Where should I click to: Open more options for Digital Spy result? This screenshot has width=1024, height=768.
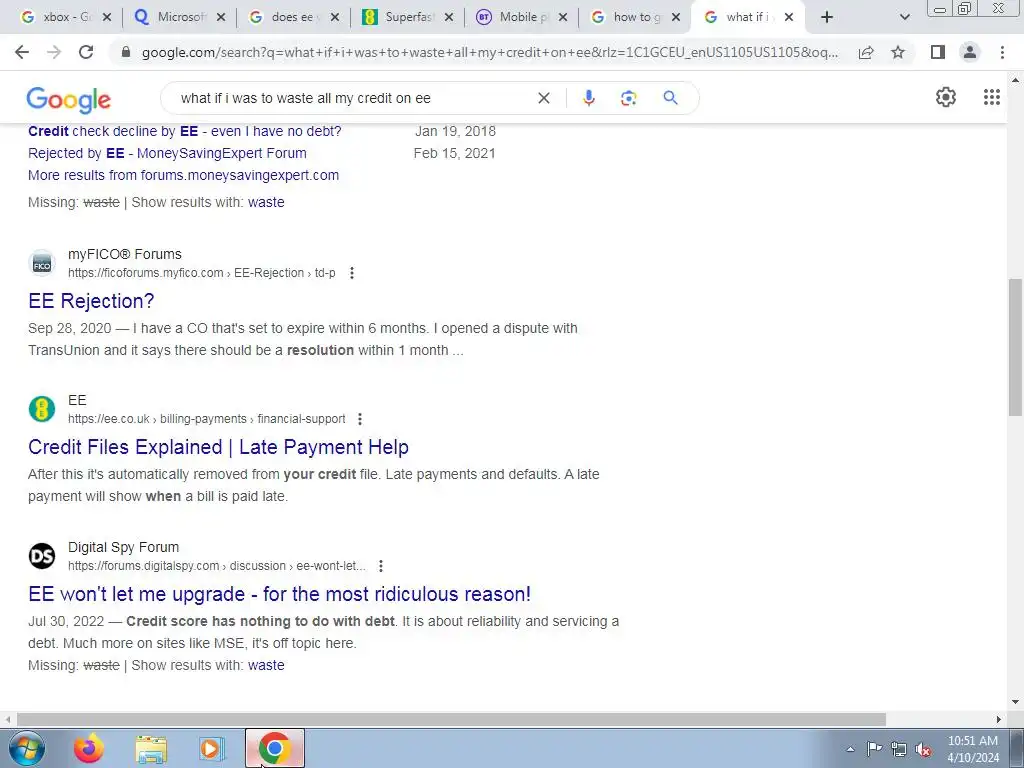click(381, 566)
